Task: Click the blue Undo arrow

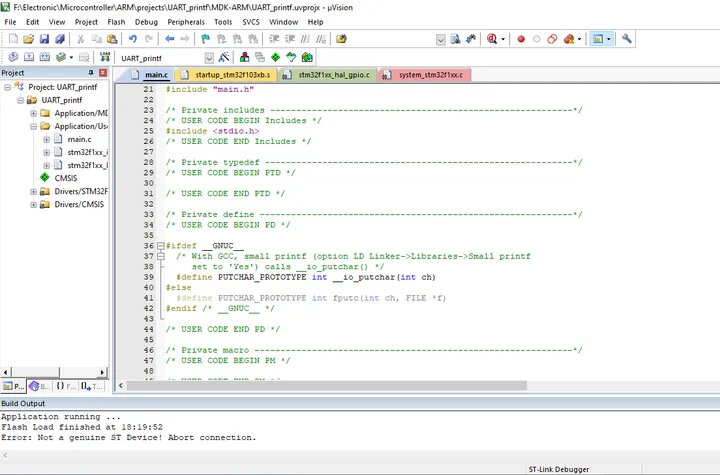Action: (x=133, y=39)
